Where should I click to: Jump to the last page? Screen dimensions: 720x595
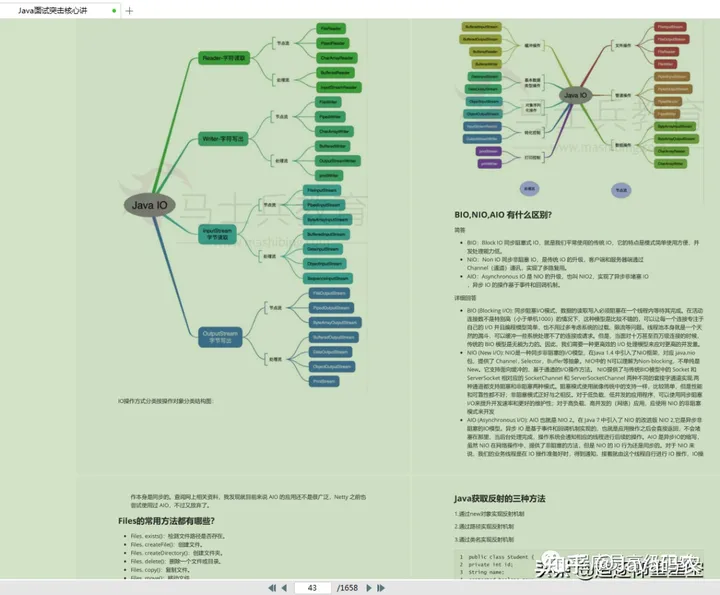(381, 588)
